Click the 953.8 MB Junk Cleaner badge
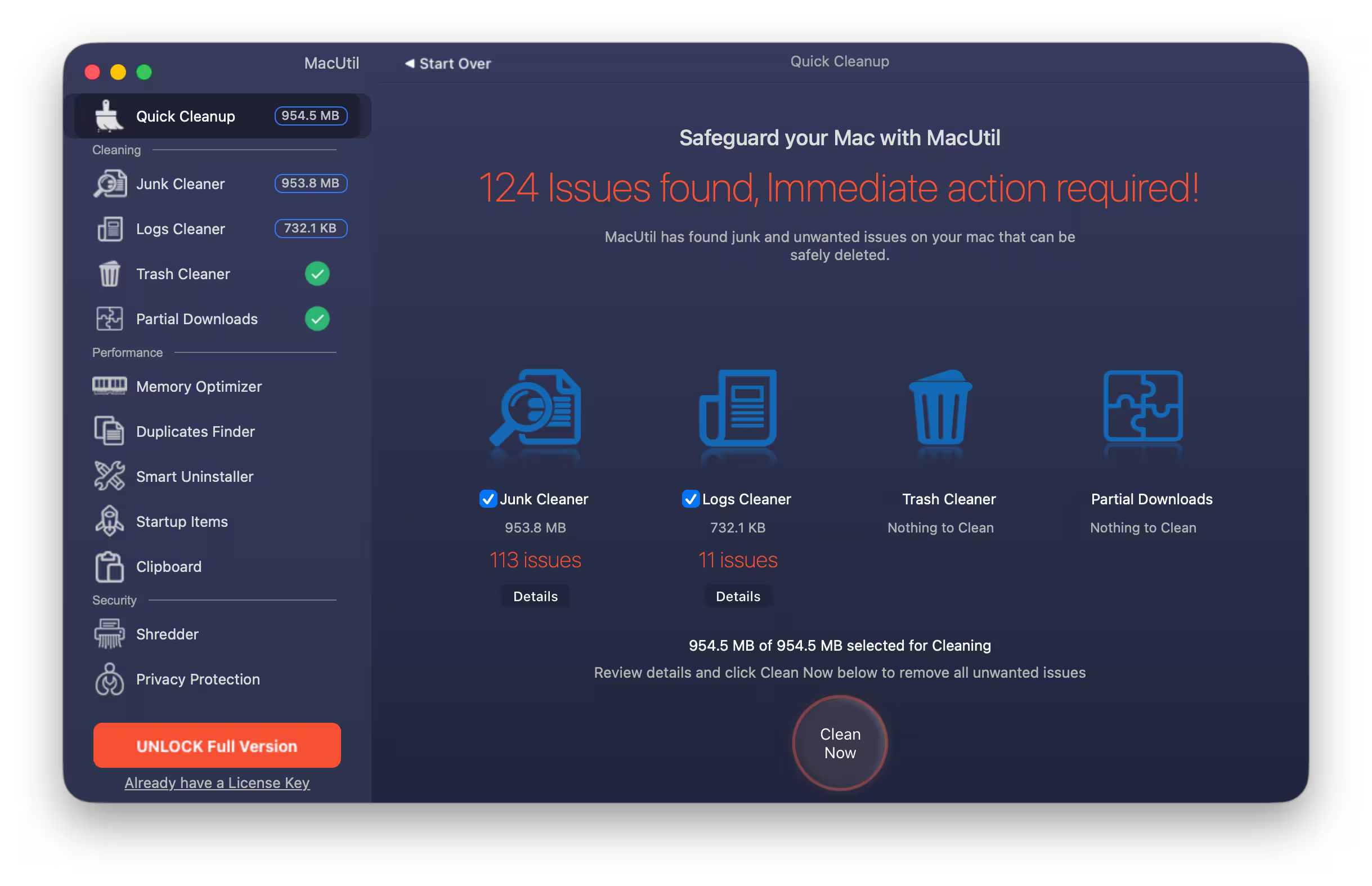This screenshot has height=886, width=1372. (311, 183)
